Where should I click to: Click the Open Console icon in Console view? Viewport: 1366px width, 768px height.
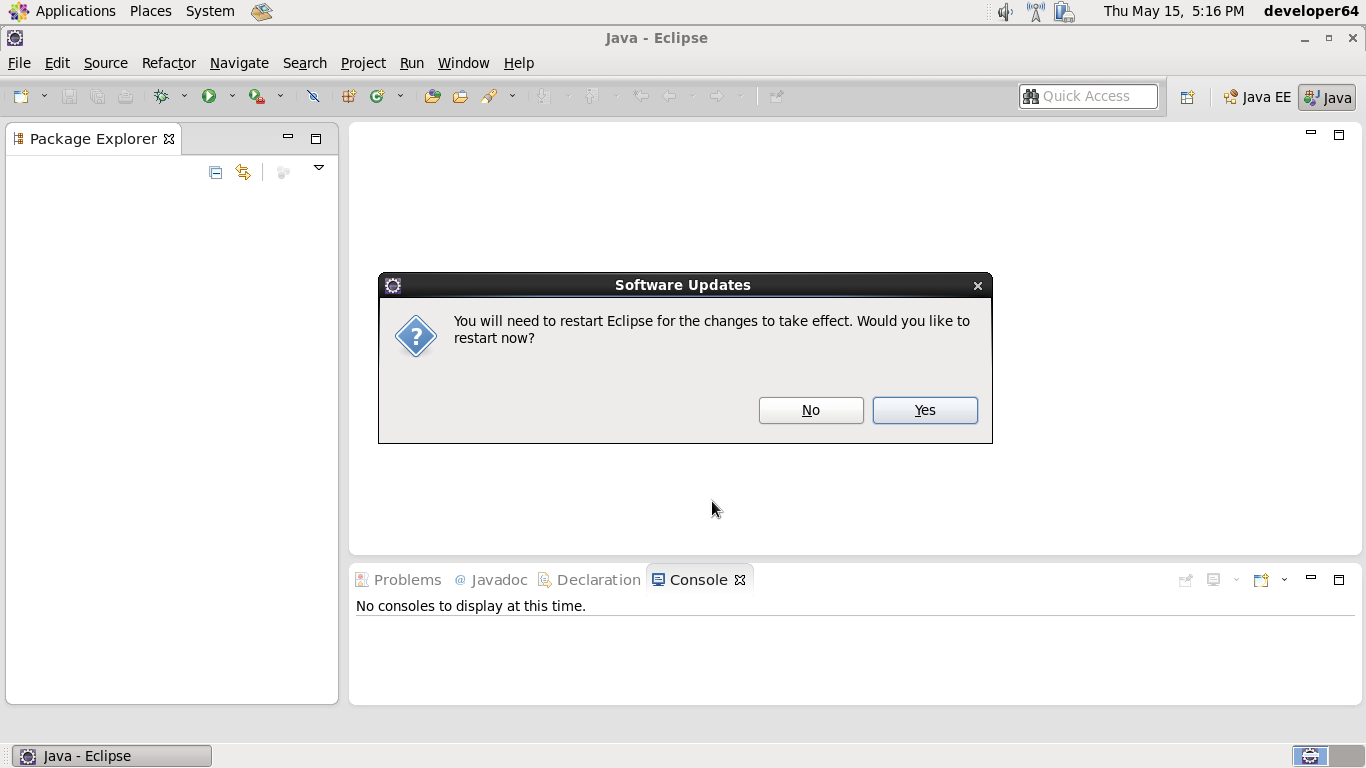1261,580
